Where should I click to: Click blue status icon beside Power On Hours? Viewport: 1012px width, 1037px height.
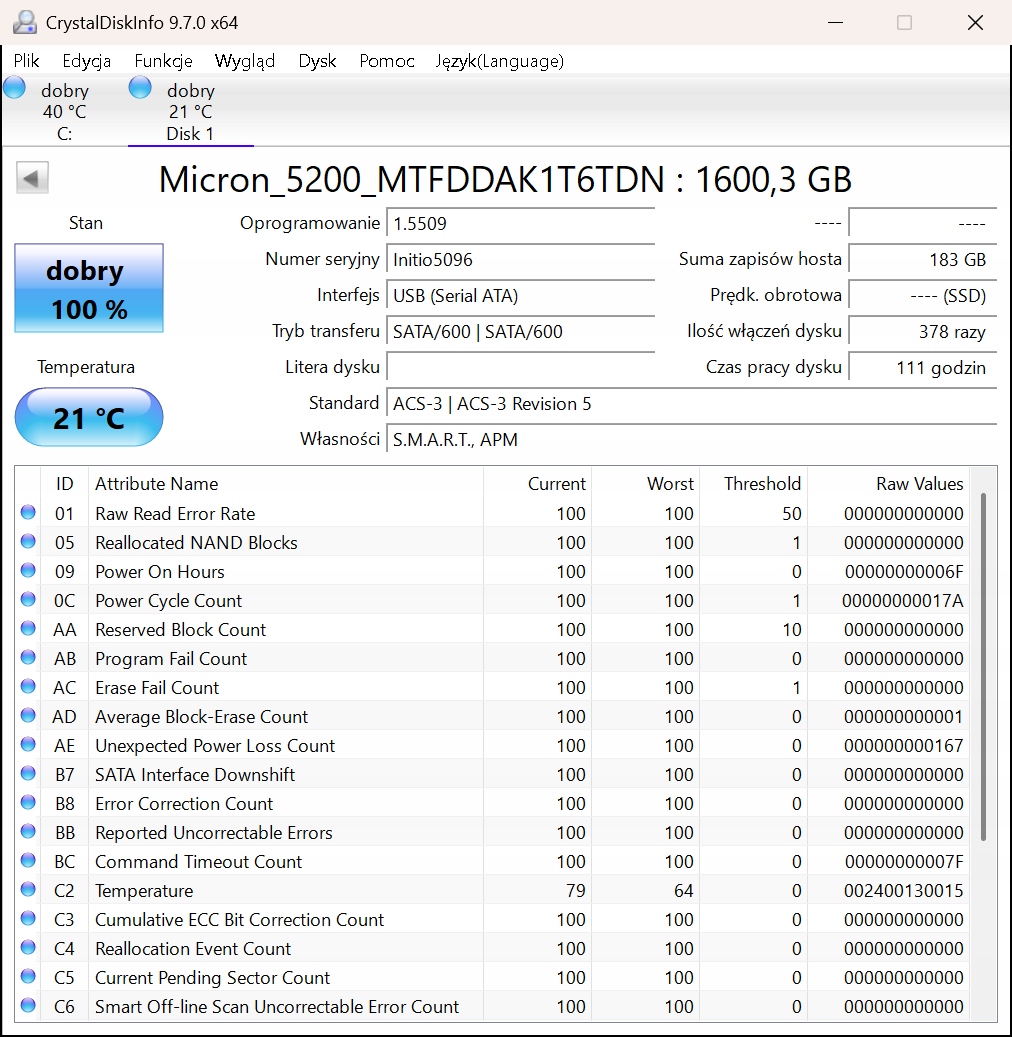(29, 571)
